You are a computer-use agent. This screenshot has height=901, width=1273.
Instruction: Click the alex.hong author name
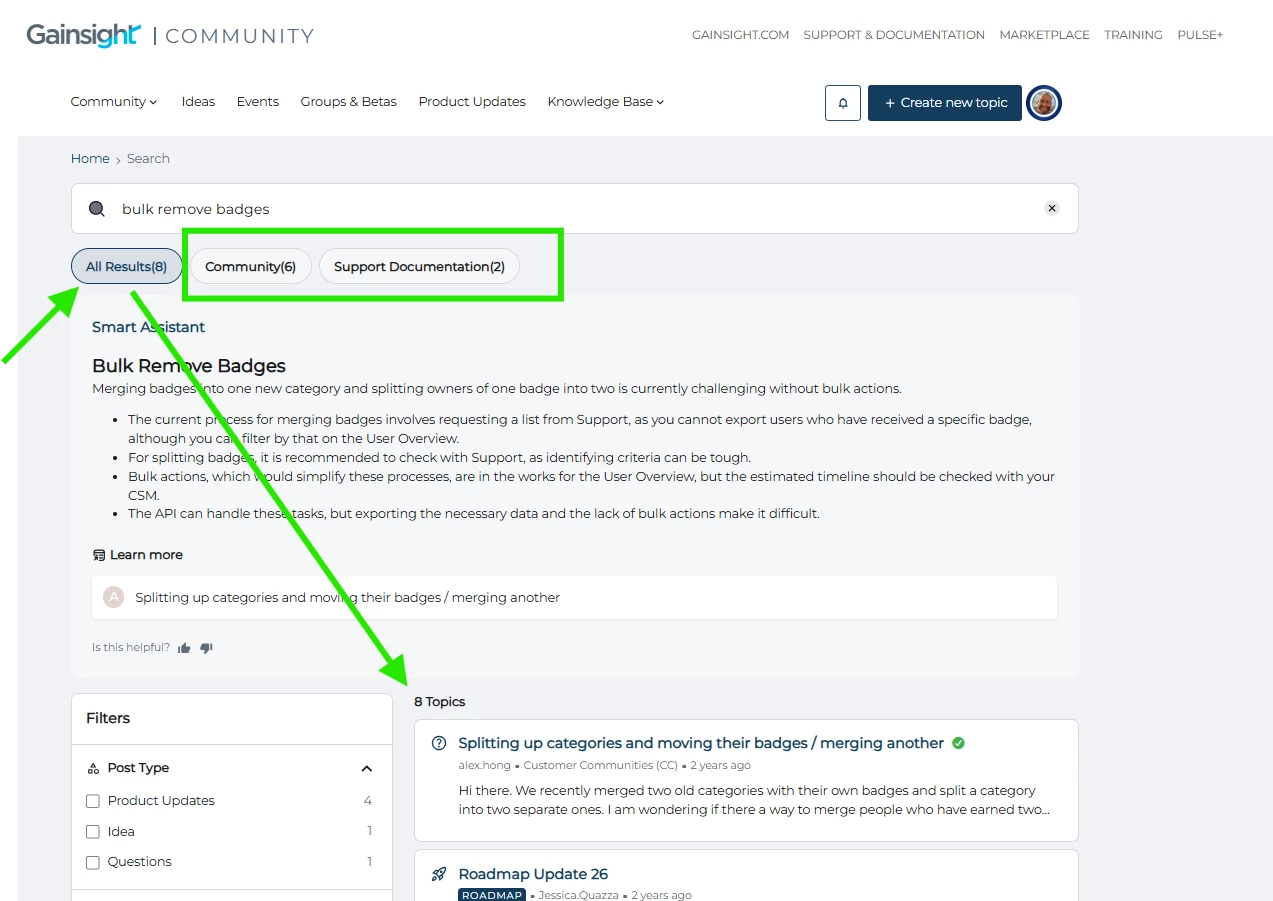click(484, 766)
